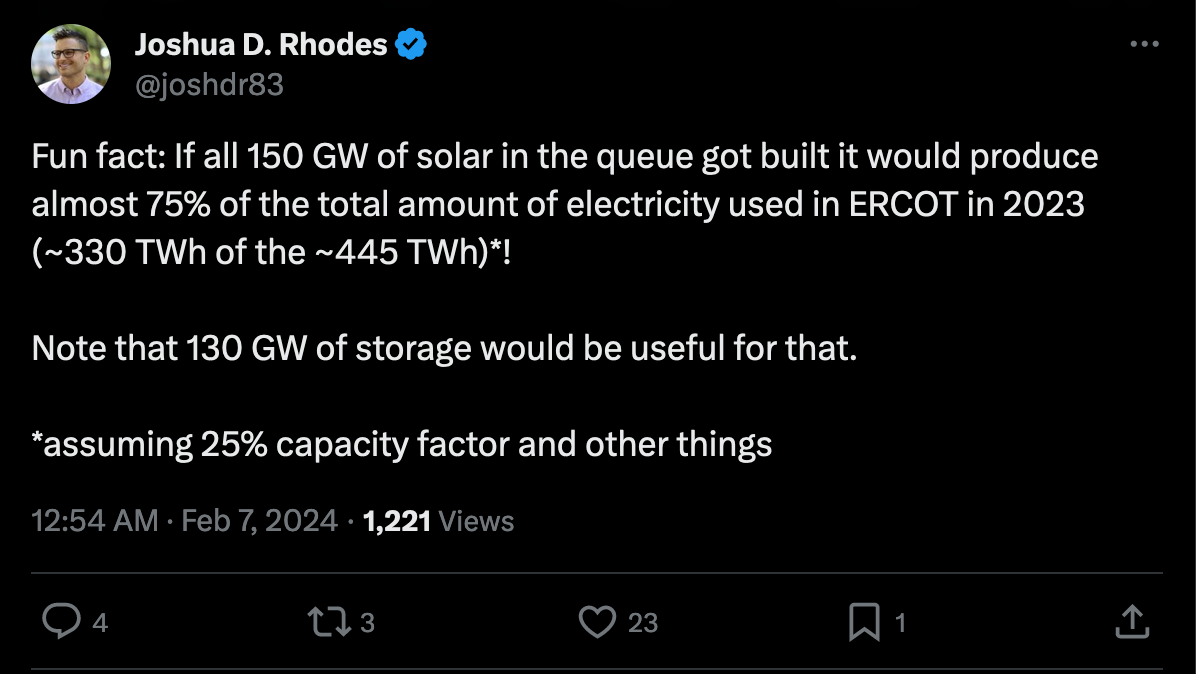Like the tweet with the heart icon
The height and width of the screenshot is (674, 1196).
click(x=597, y=621)
